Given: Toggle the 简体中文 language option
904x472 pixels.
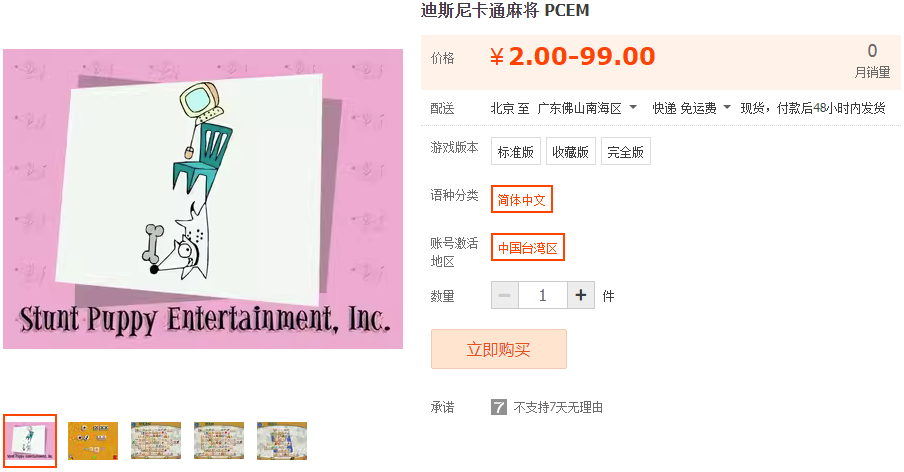Looking at the screenshot, I should [522, 199].
